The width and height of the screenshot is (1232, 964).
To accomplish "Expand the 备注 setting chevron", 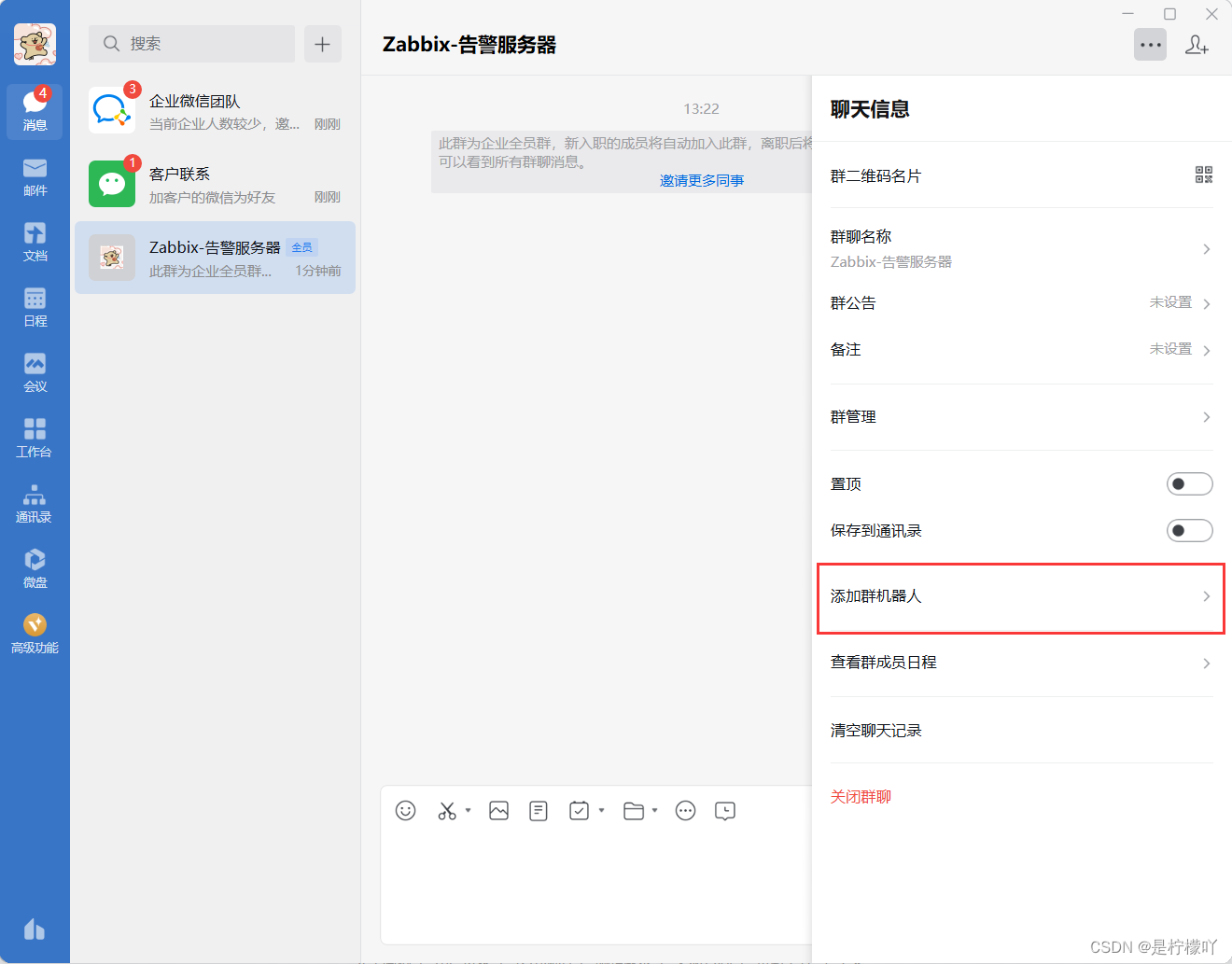I will tap(1207, 350).
